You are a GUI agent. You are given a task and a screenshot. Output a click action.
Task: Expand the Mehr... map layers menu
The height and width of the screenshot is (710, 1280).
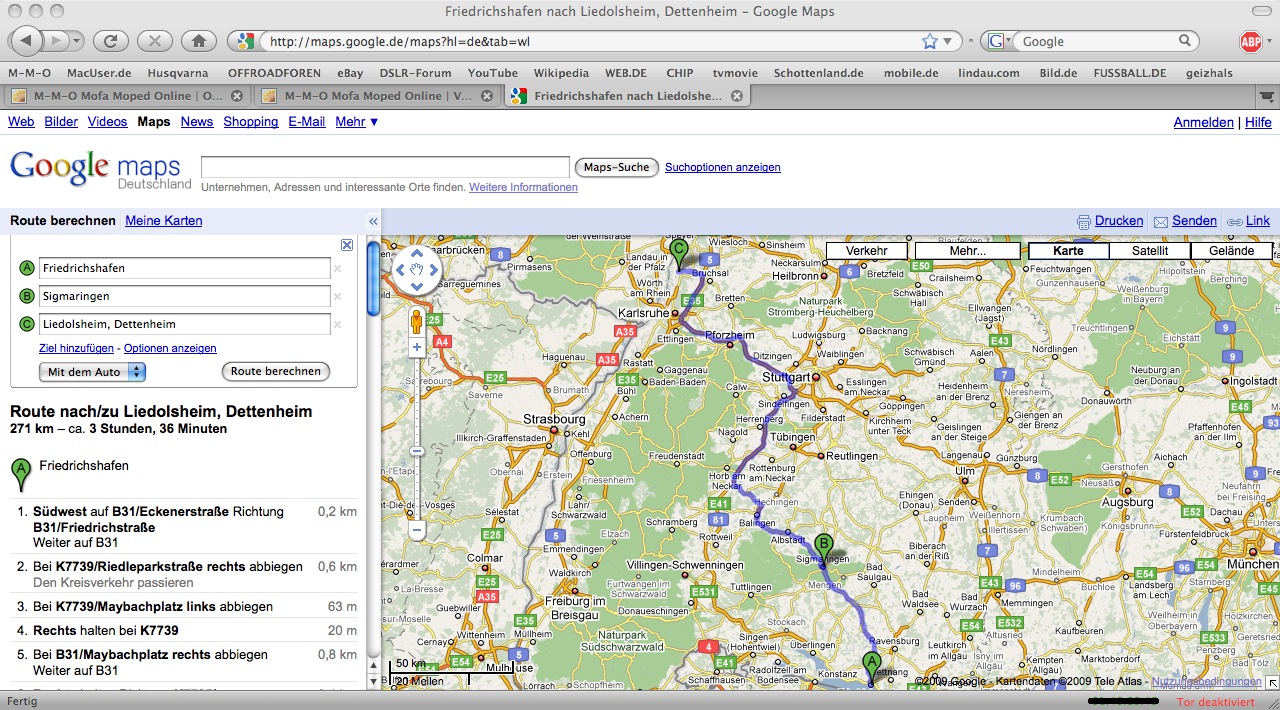(x=967, y=251)
